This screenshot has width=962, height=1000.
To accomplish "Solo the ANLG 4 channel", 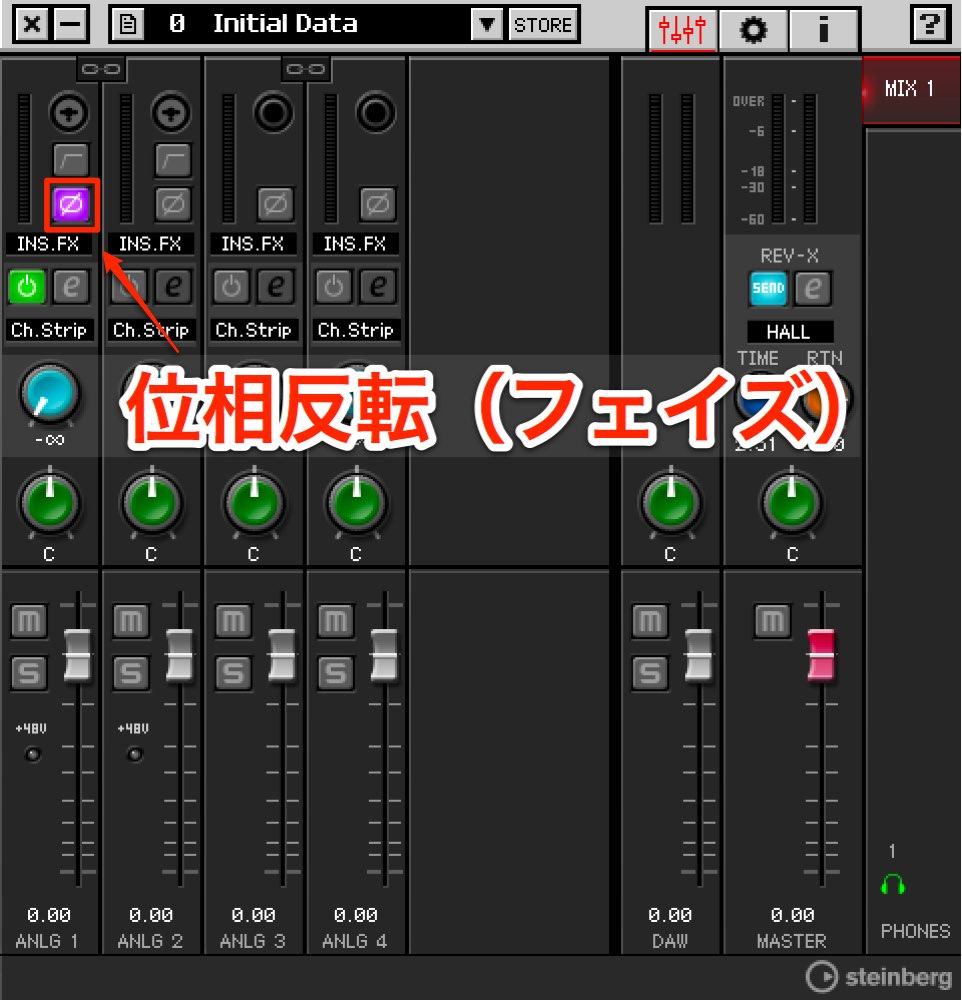I will coord(336,673).
